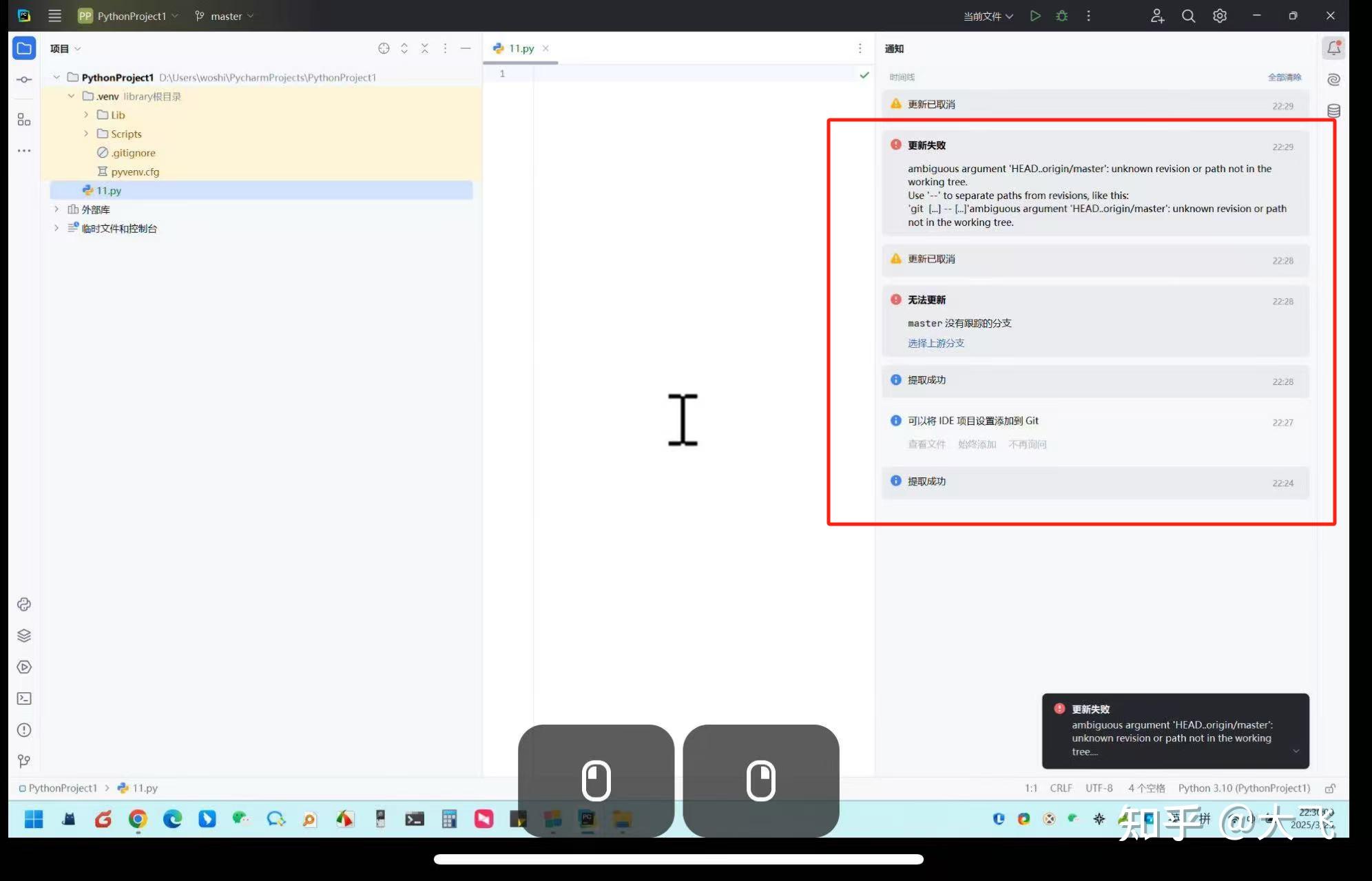Toggle the AI Assistant sidebar panel

[x=1333, y=79]
